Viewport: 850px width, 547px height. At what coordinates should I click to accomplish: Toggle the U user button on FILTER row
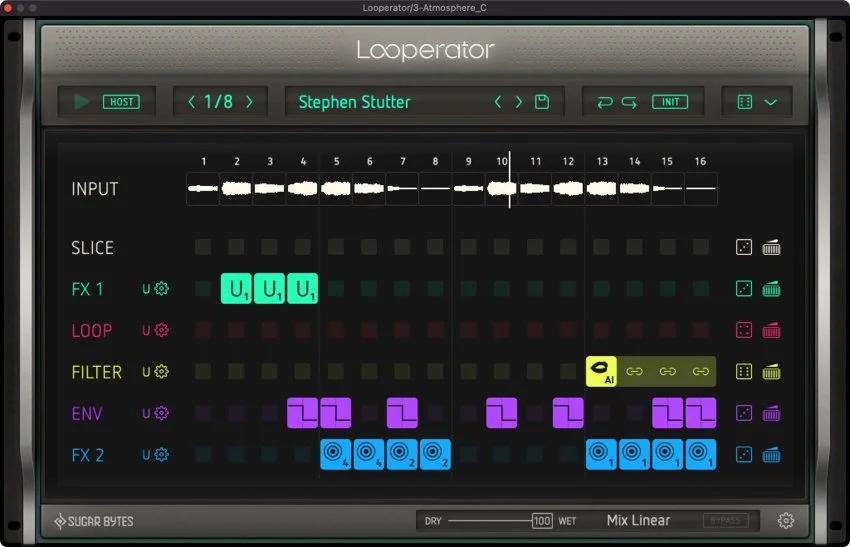point(146,372)
